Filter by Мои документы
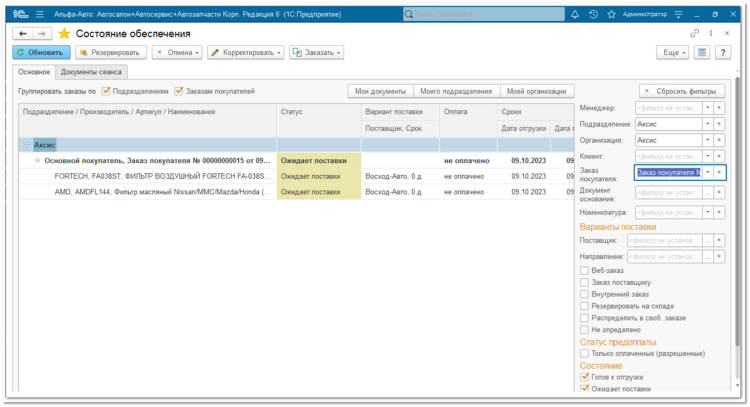 tap(380, 91)
